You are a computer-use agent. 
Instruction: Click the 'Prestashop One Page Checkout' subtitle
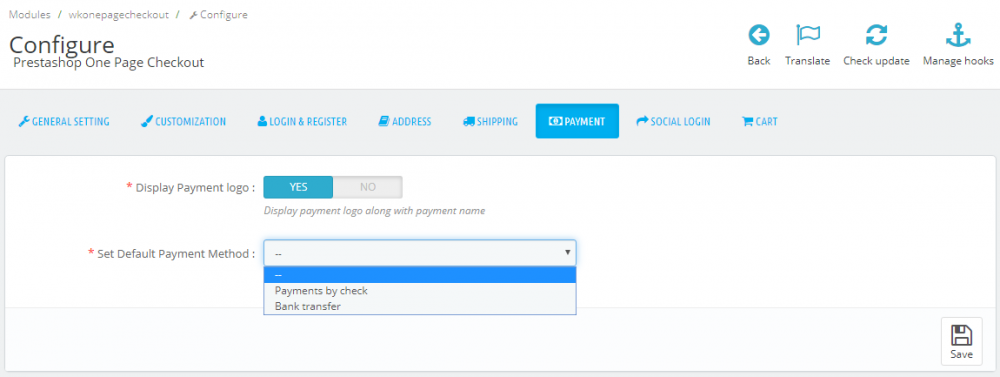tap(108, 63)
